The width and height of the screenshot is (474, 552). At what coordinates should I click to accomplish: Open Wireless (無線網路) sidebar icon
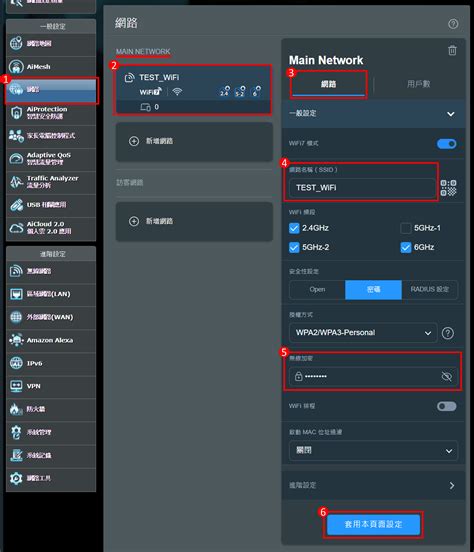point(16,271)
